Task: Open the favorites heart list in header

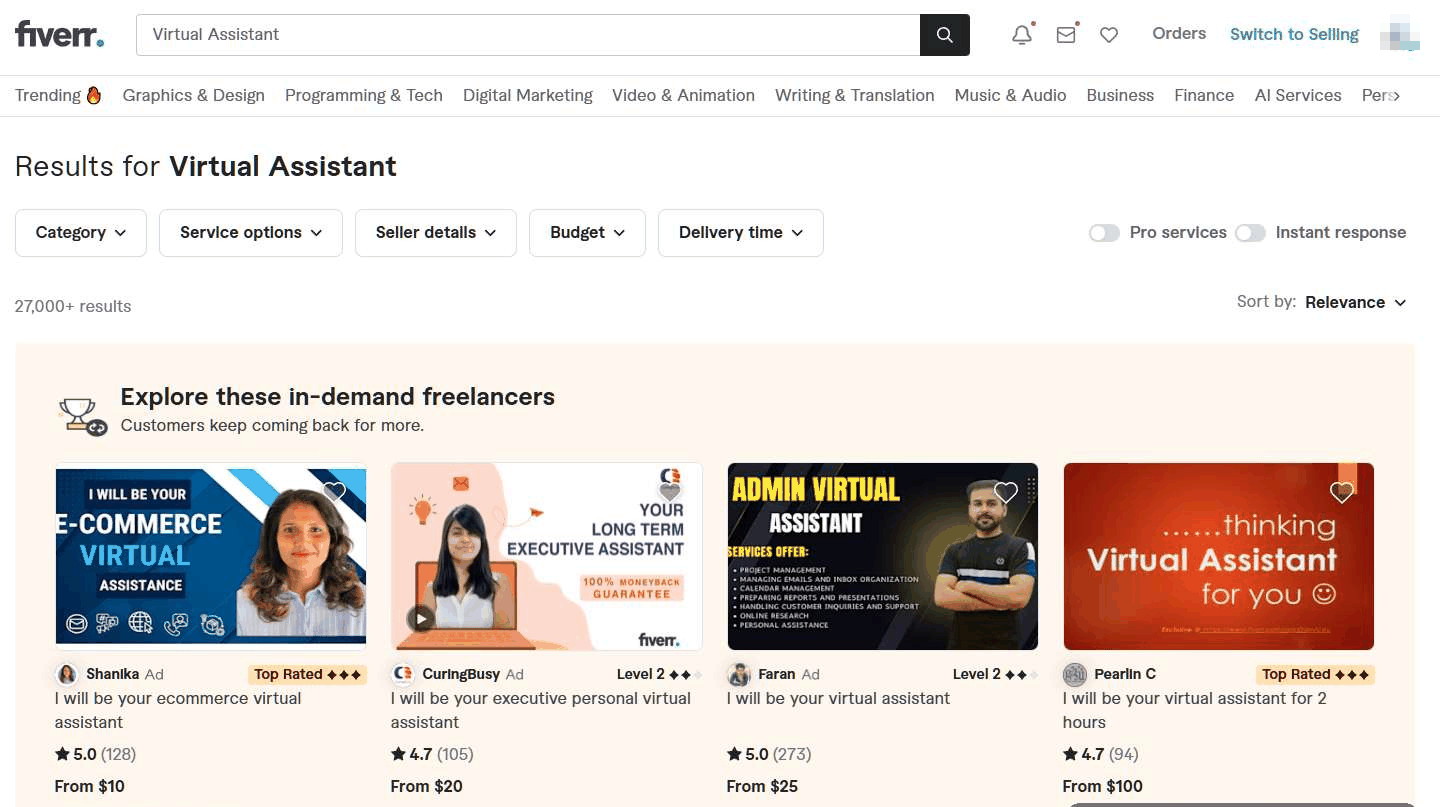Action: tap(1109, 35)
